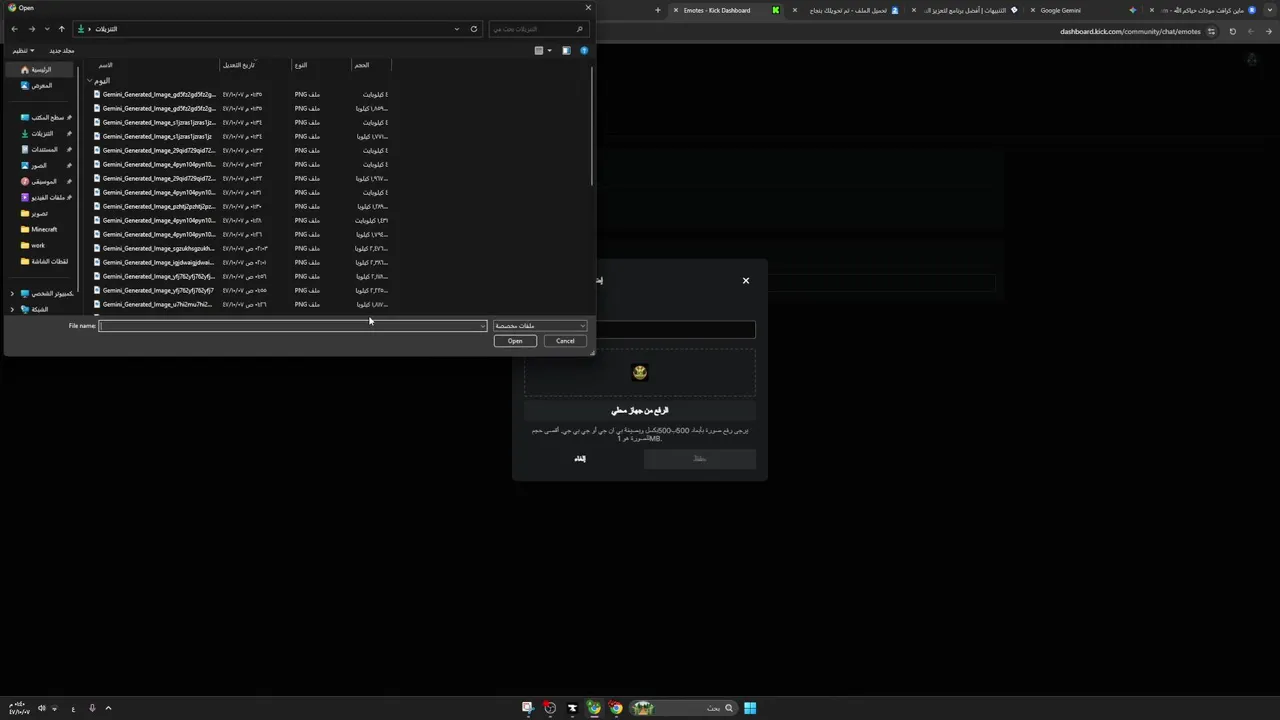This screenshot has height=720, width=1280.
Task: Sort by تاريخ التعديل date column
Action: coord(238,65)
